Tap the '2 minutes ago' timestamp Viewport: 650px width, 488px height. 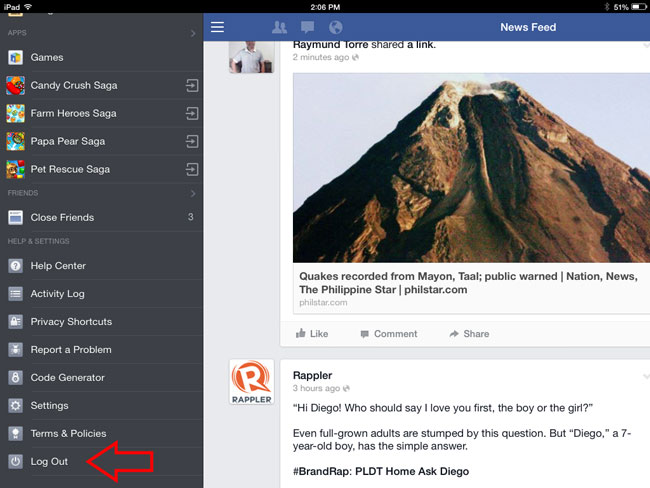coord(321,57)
